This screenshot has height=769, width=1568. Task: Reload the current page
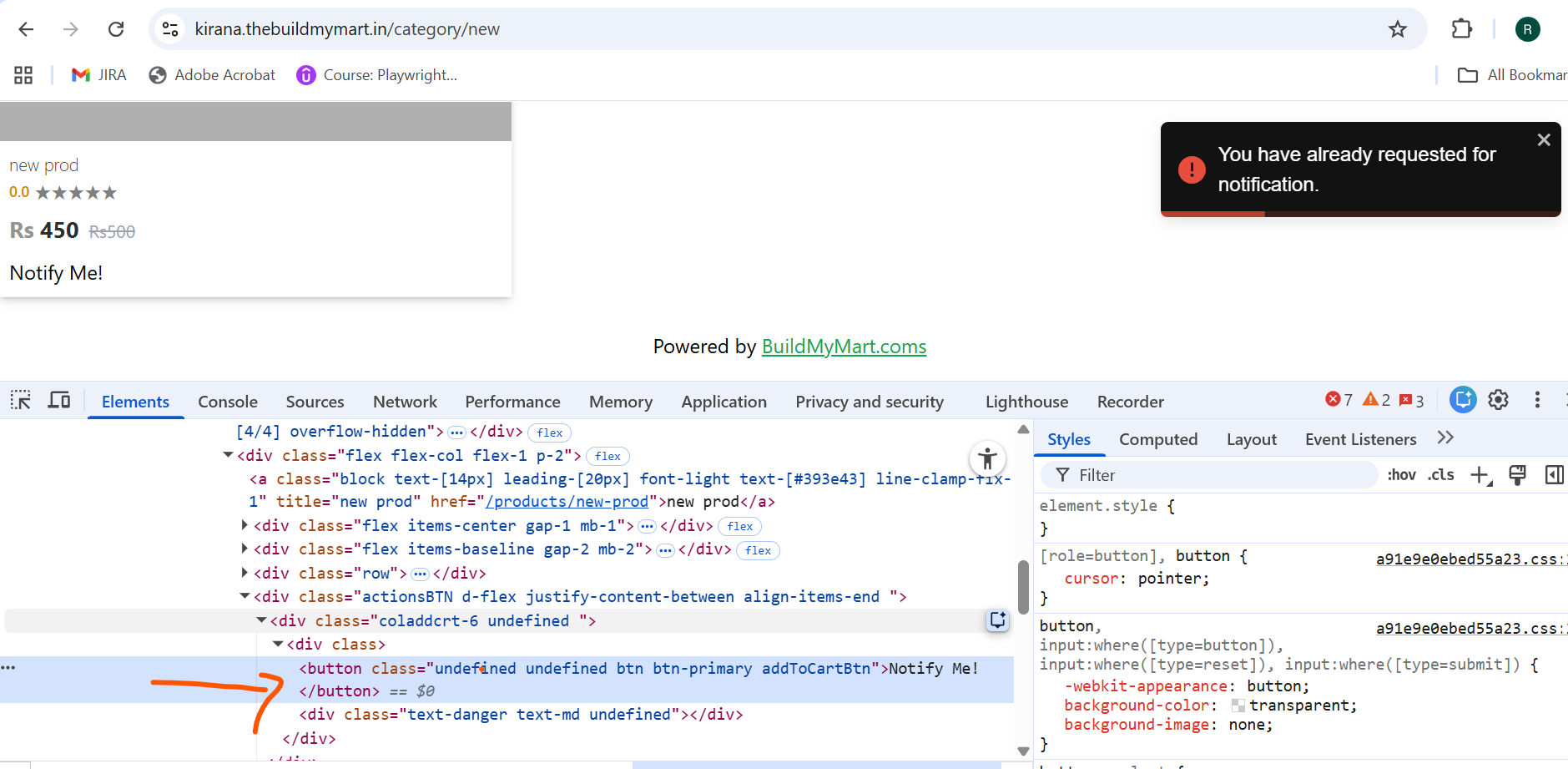[116, 29]
